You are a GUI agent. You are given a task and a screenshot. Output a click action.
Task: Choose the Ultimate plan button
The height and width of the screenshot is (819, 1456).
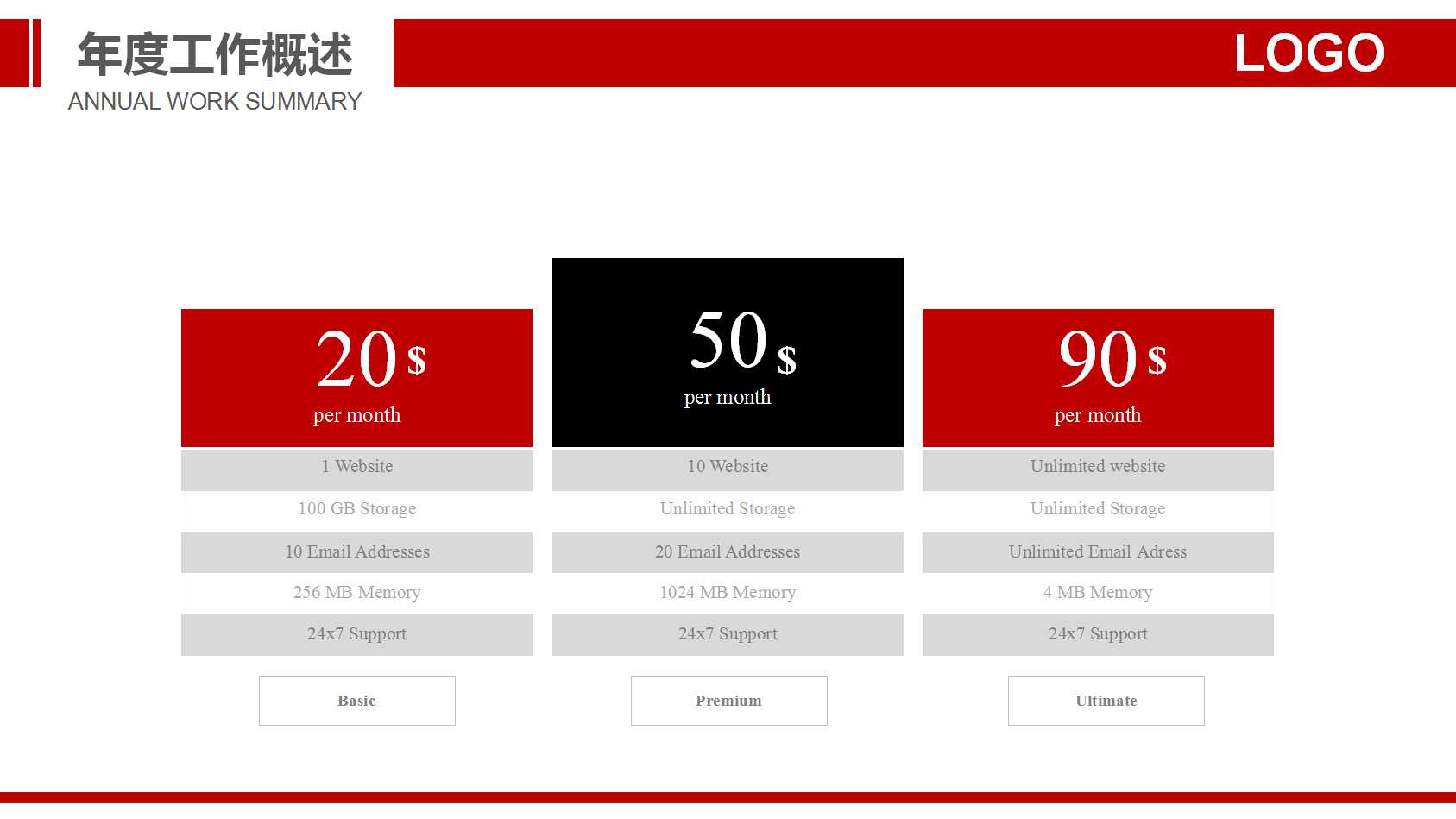(1106, 701)
